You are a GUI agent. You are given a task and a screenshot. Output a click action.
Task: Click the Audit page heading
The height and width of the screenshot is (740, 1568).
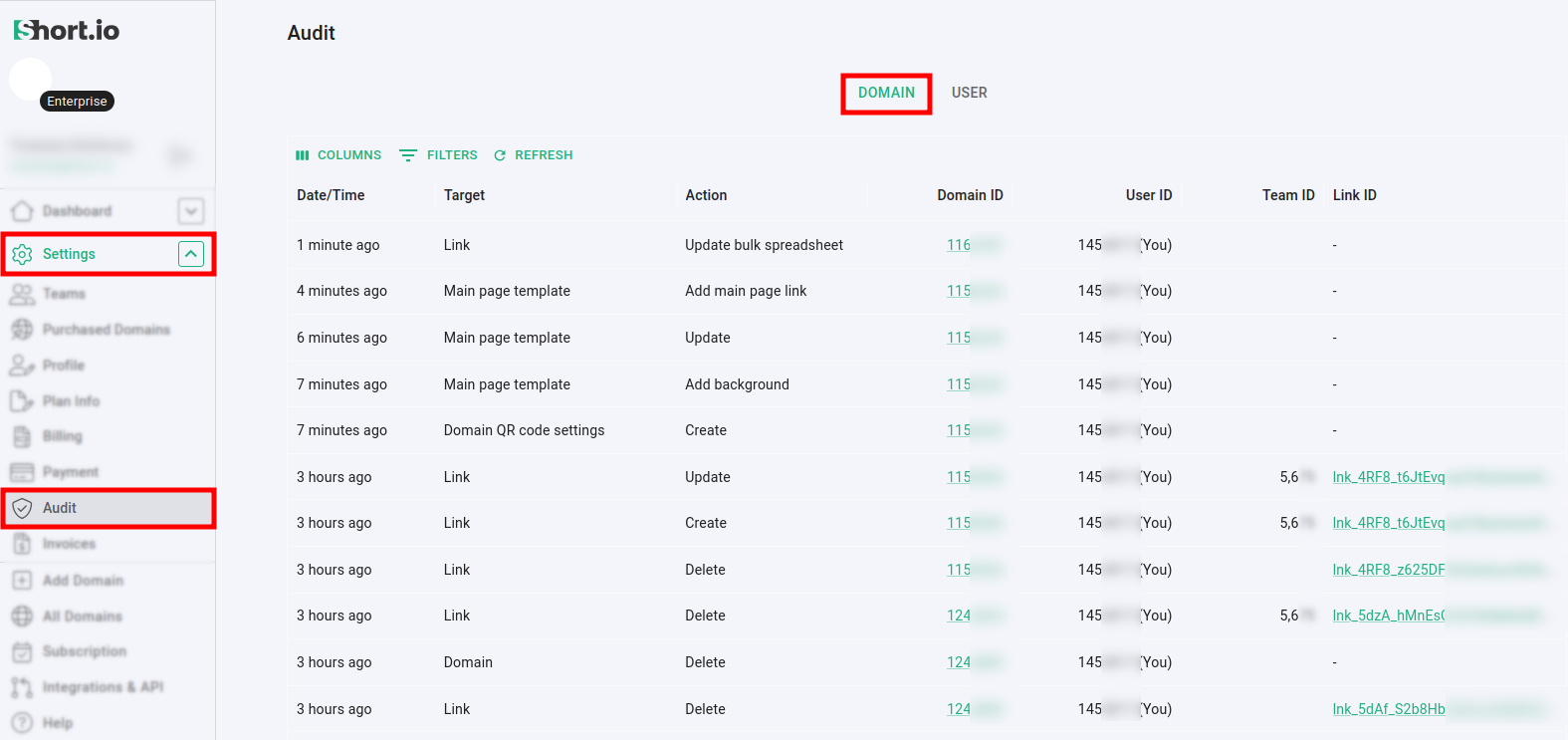pos(312,33)
